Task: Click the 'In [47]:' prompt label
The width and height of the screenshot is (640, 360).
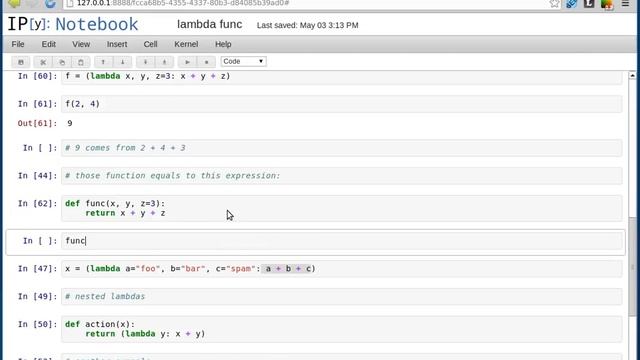Action: [x=37, y=269]
